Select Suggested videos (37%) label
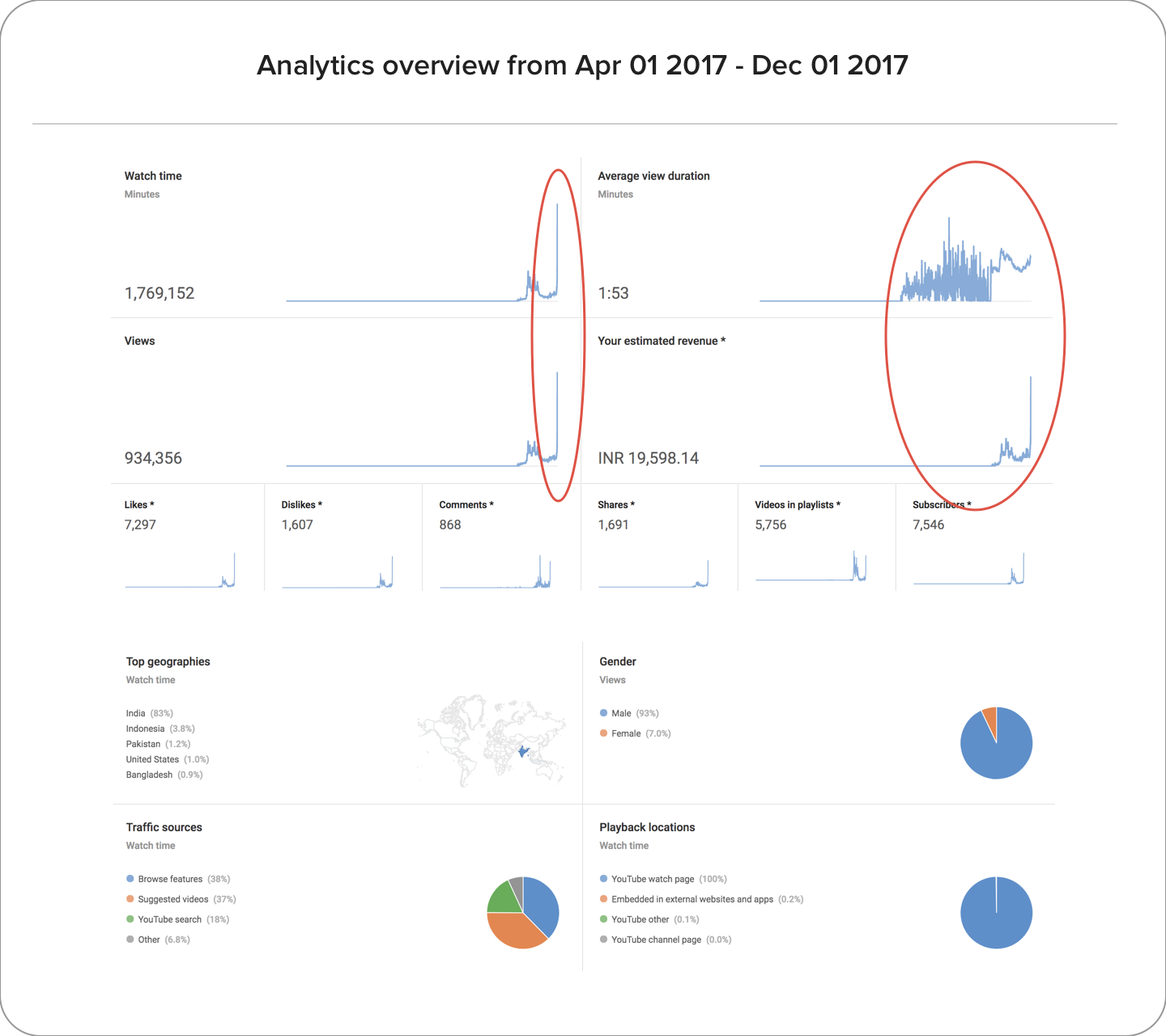Image resolution: width=1166 pixels, height=1036 pixels. [187, 899]
